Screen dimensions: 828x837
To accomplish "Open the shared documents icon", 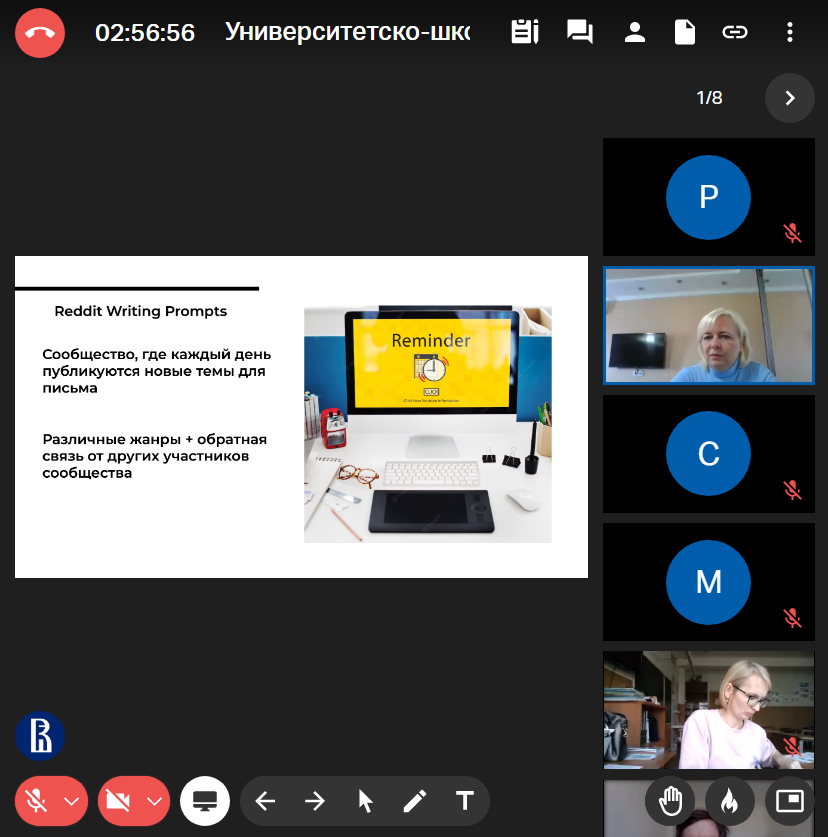I will (x=684, y=33).
